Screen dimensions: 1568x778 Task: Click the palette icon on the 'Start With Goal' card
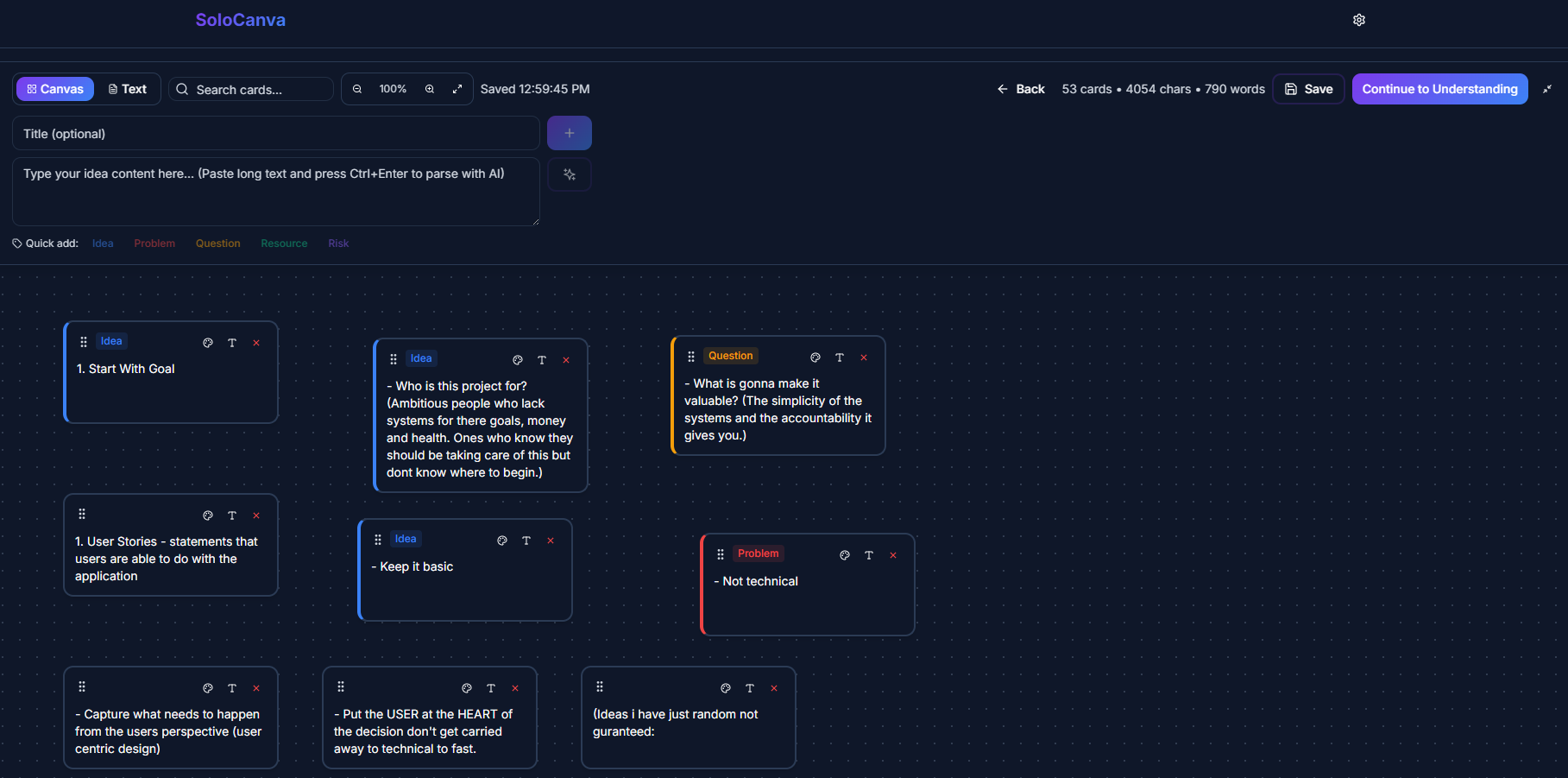pos(207,343)
